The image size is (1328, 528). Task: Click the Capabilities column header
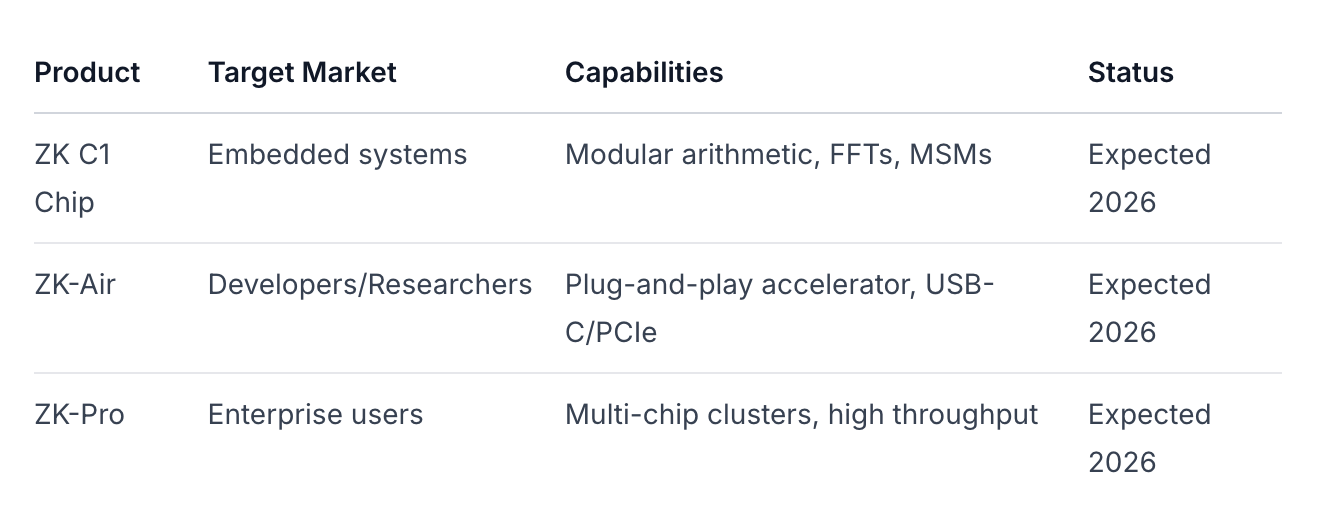tap(644, 73)
